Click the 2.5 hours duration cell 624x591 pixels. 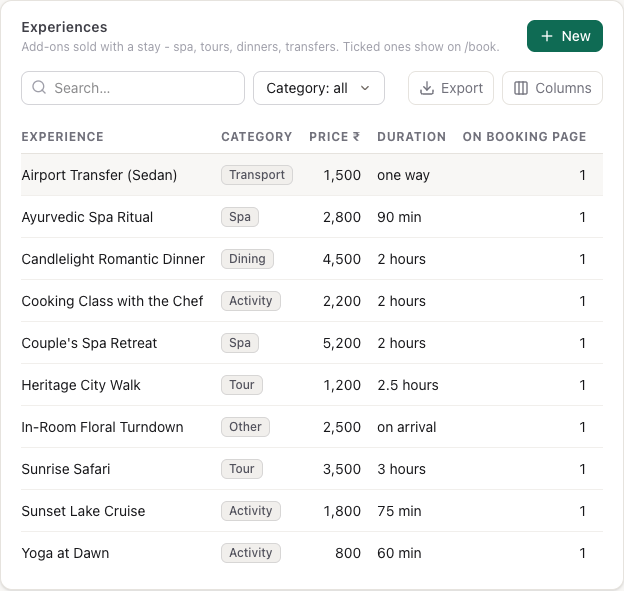pos(408,385)
